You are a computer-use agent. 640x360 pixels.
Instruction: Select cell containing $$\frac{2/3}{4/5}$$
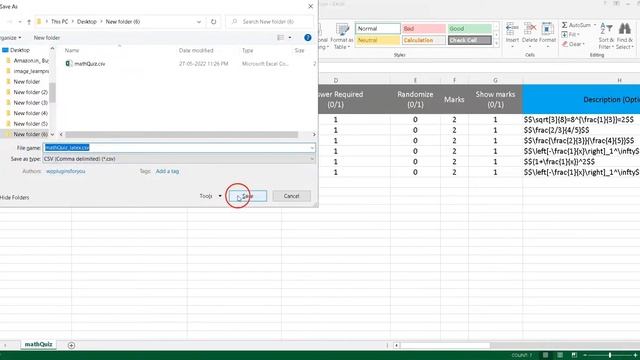581,130
